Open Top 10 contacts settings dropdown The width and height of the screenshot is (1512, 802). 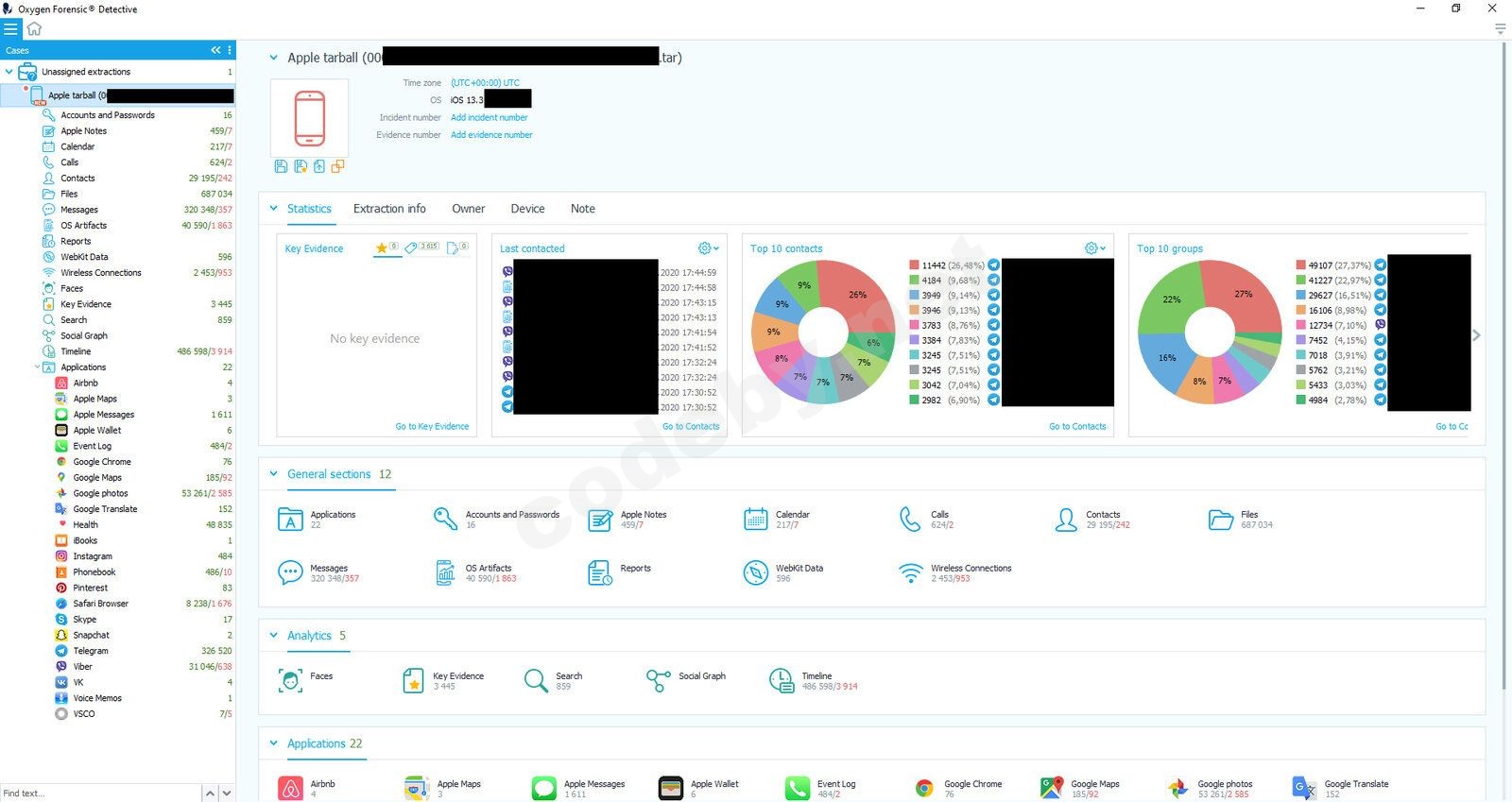[1094, 247]
